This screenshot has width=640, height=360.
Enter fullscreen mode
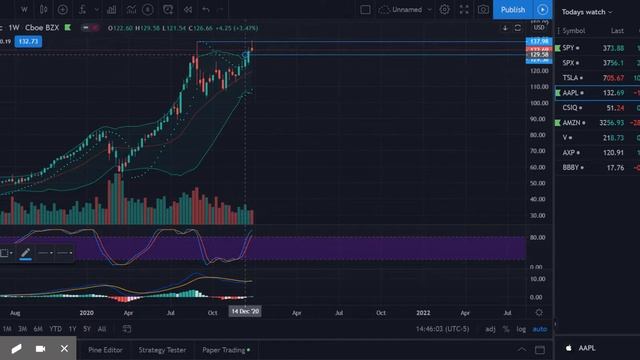point(464,9)
